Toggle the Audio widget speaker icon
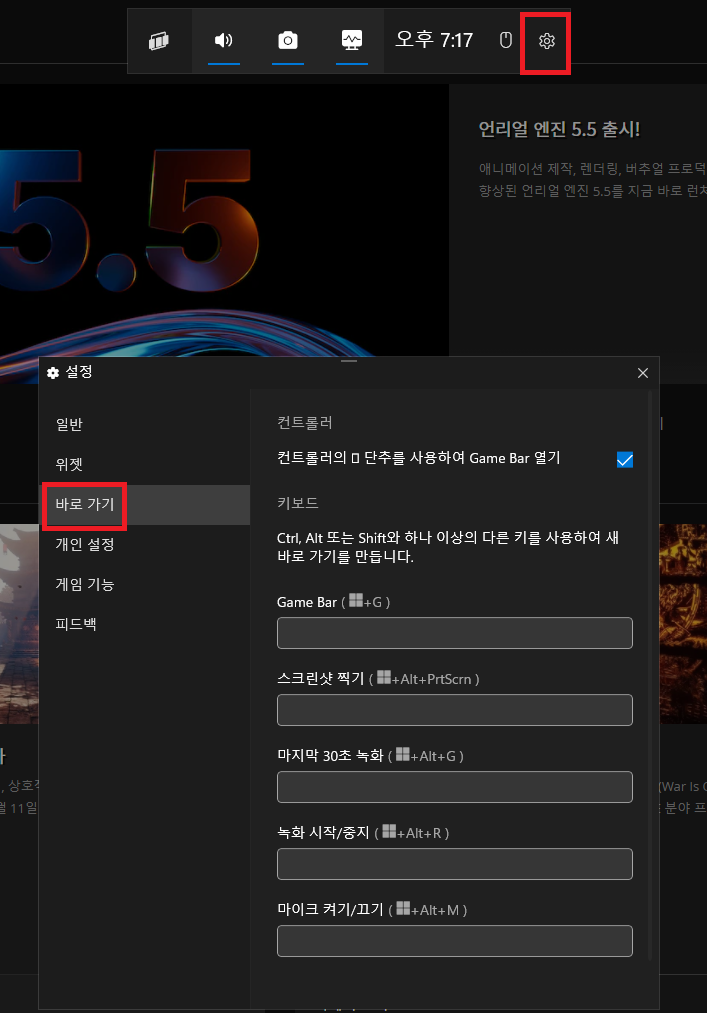This screenshot has height=1013, width=707. (224, 41)
